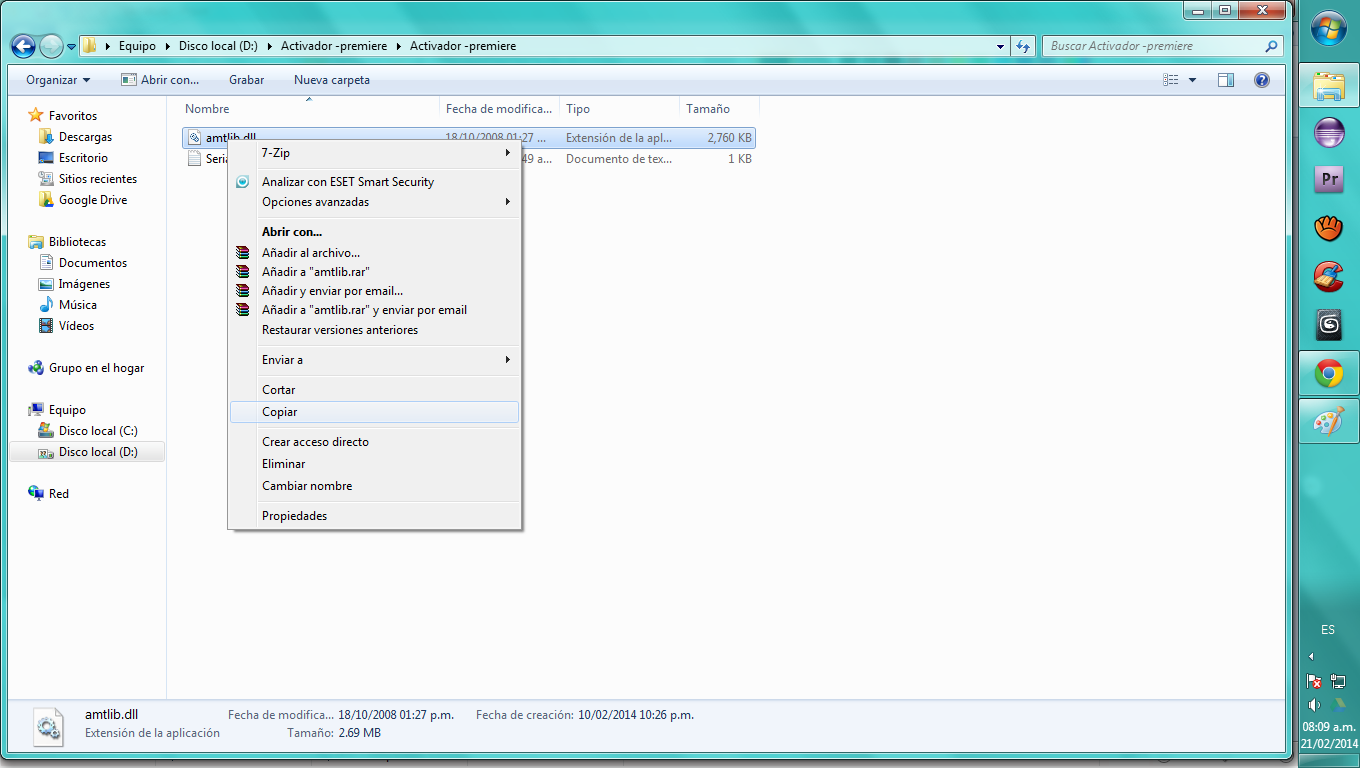Choose Crear acceso directo

click(375, 442)
